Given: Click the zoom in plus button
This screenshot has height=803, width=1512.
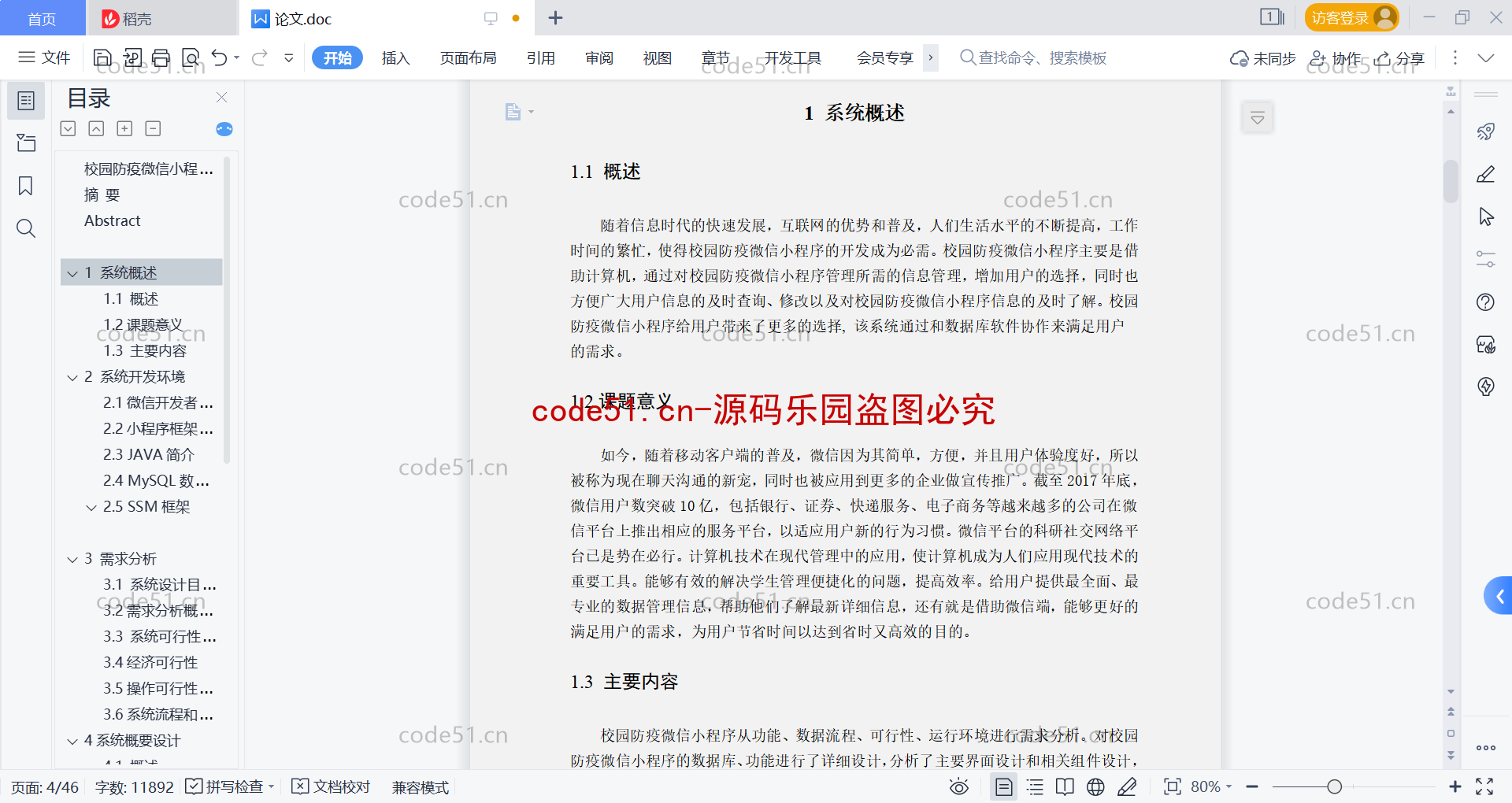Looking at the screenshot, I should [1455, 786].
